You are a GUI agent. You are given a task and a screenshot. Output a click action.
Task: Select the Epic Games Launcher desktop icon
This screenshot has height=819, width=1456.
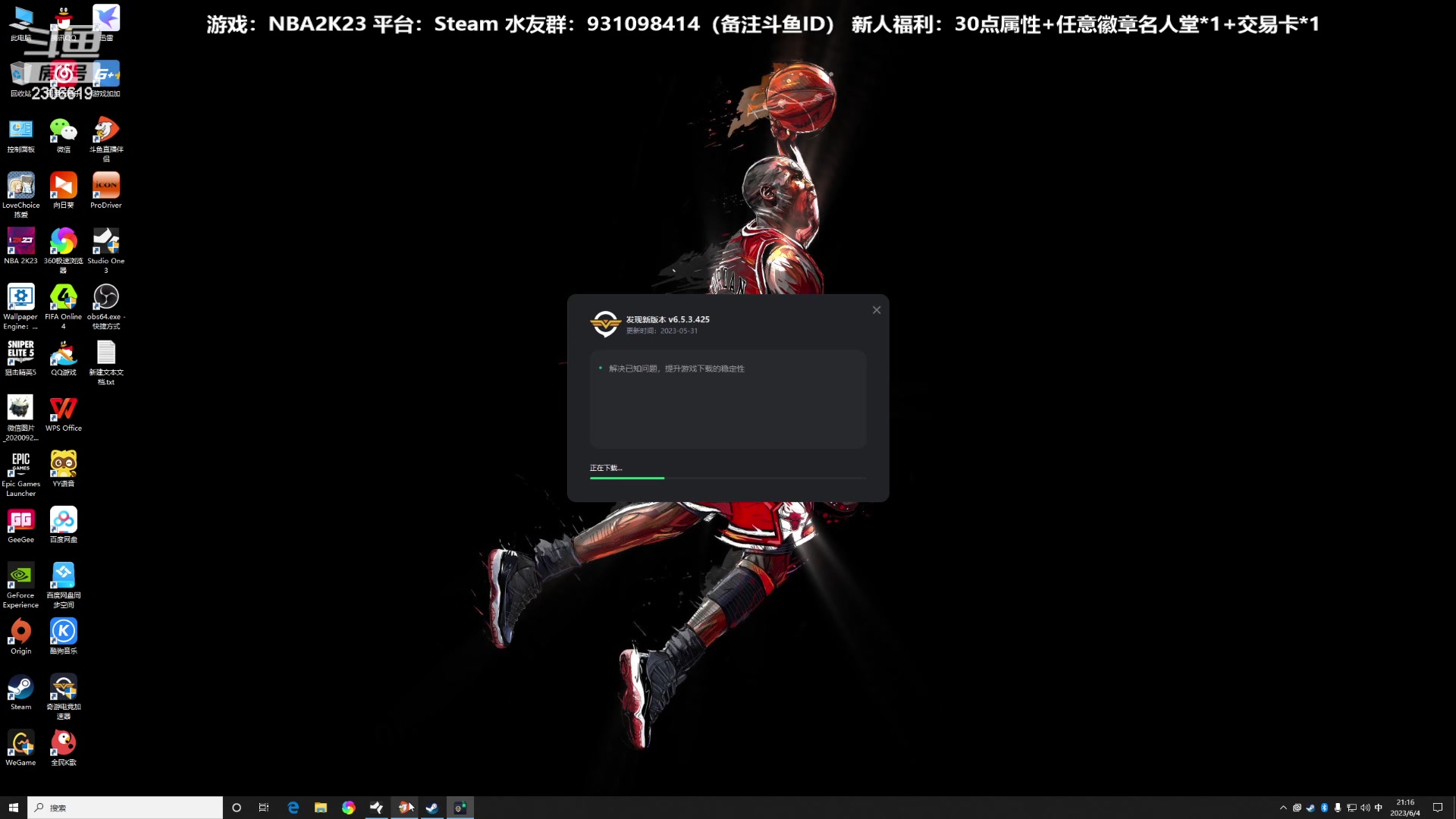[x=20, y=474]
